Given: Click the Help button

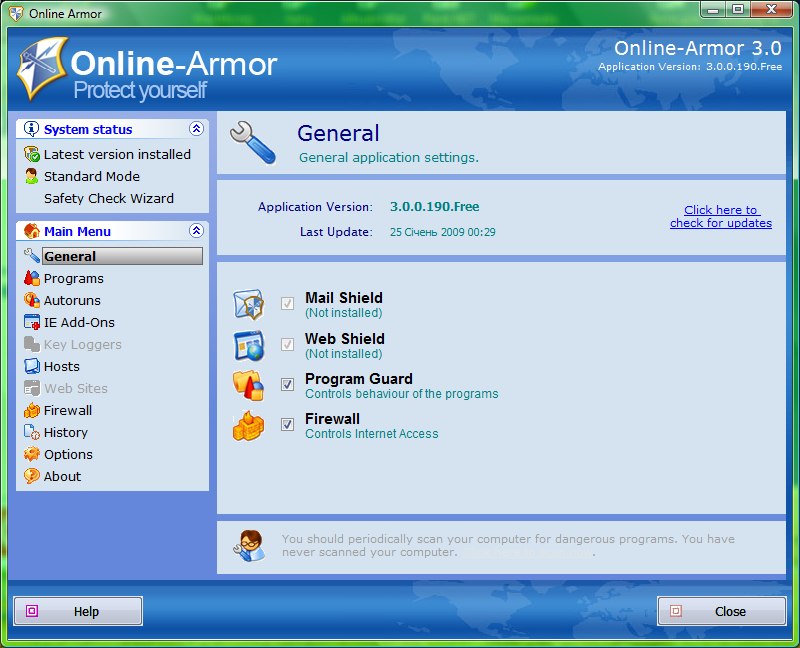Looking at the screenshot, I should (78, 611).
